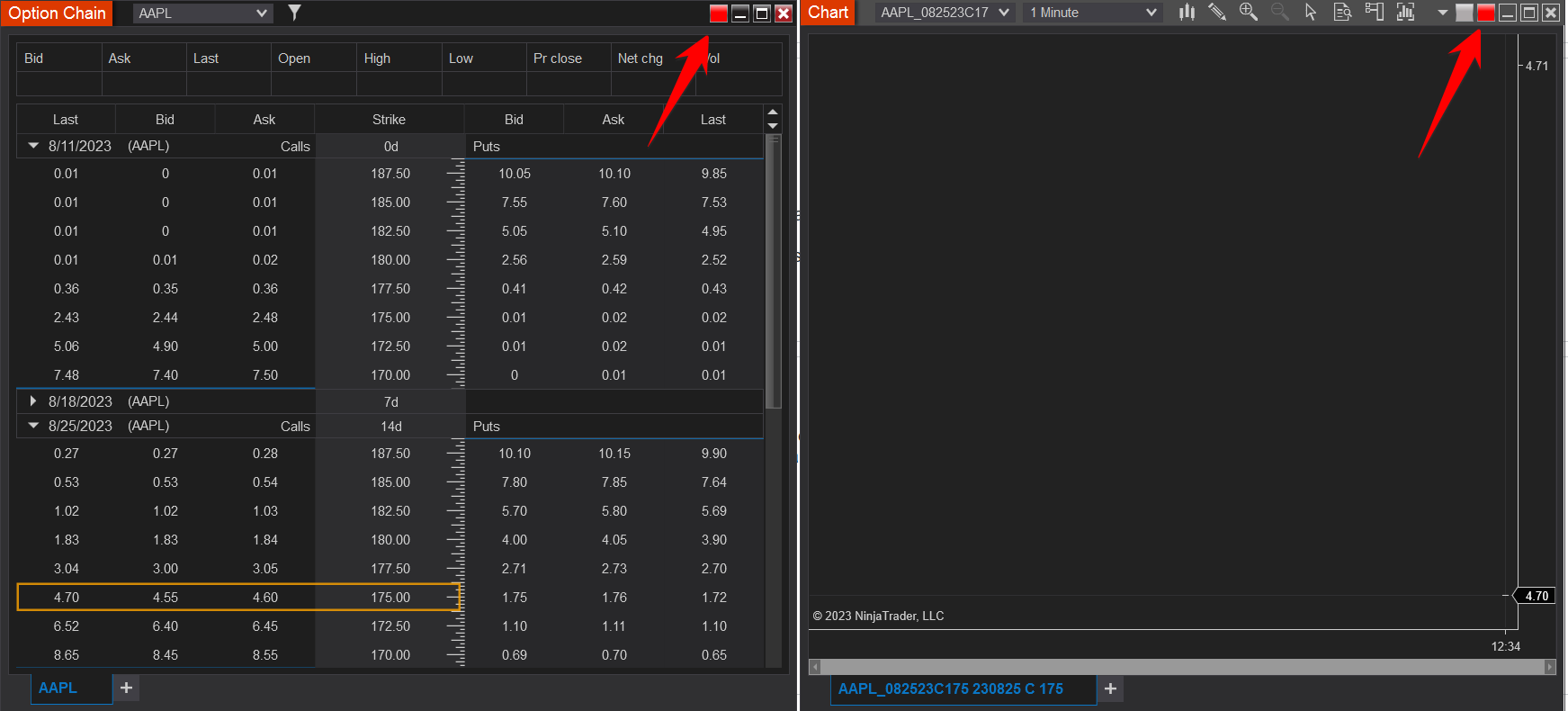Image resolution: width=1568 pixels, height=711 pixels.
Task: Click the 3.04 call last under 8/25/2023
Action: point(67,569)
